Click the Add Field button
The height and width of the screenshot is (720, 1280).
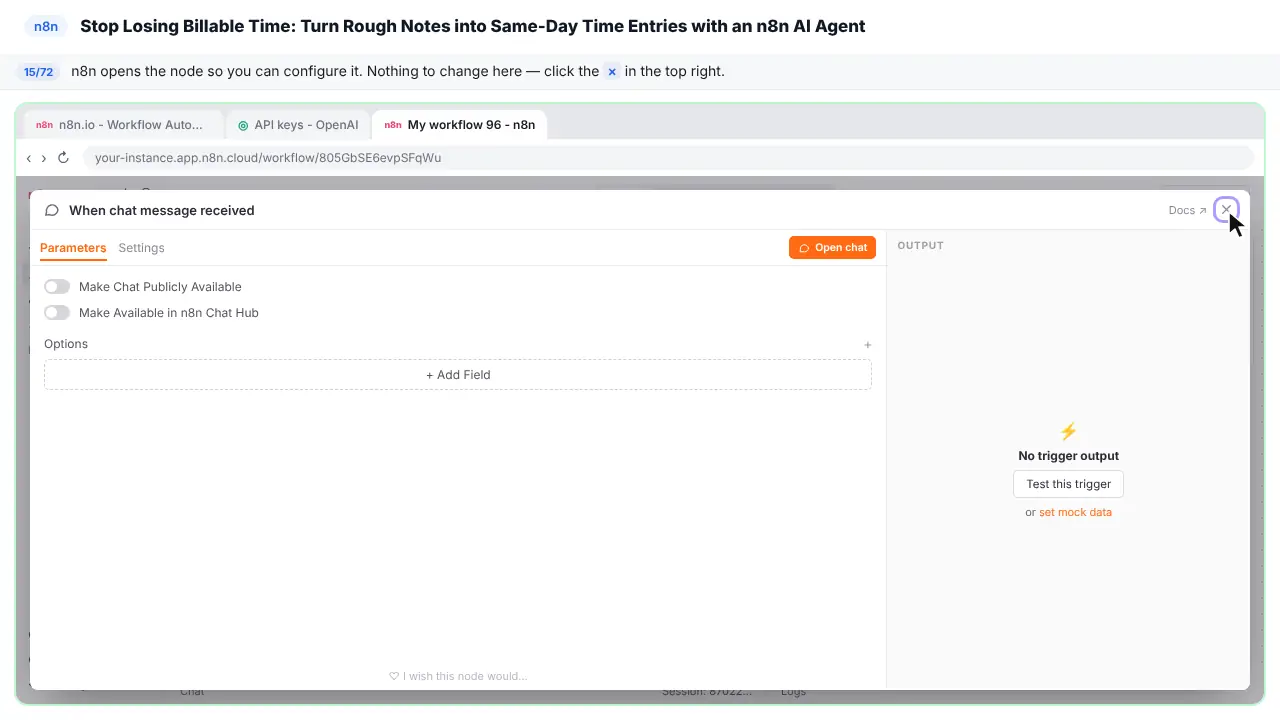coord(458,375)
